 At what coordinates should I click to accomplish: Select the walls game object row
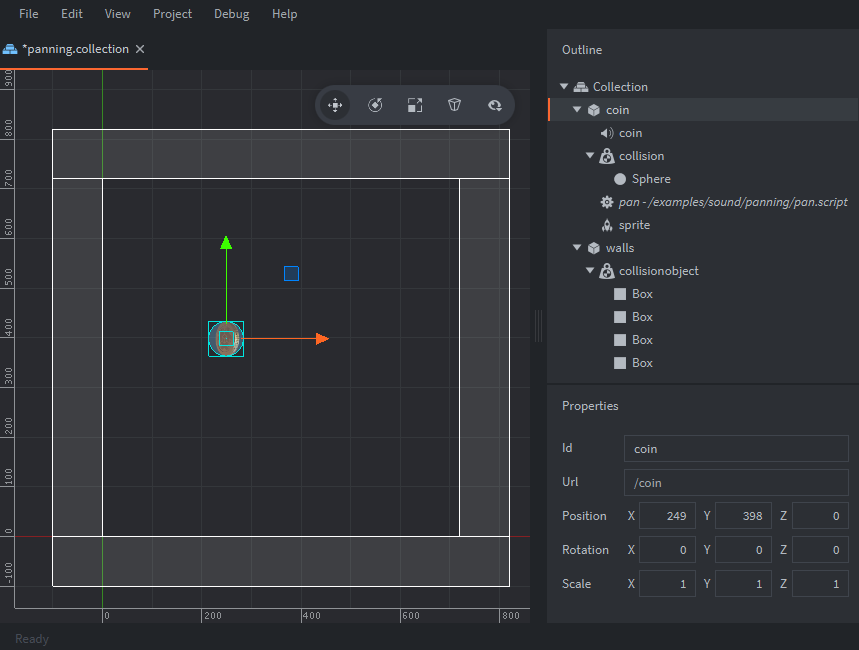703,248
